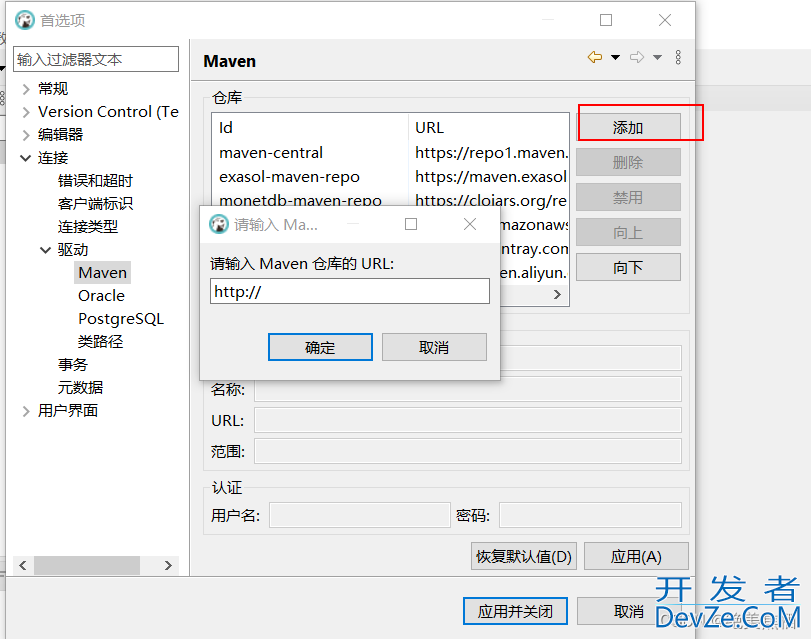The width and height of the screenshot is (811, 639).
Task: Select the maven-central repository row
Action: 391,153
